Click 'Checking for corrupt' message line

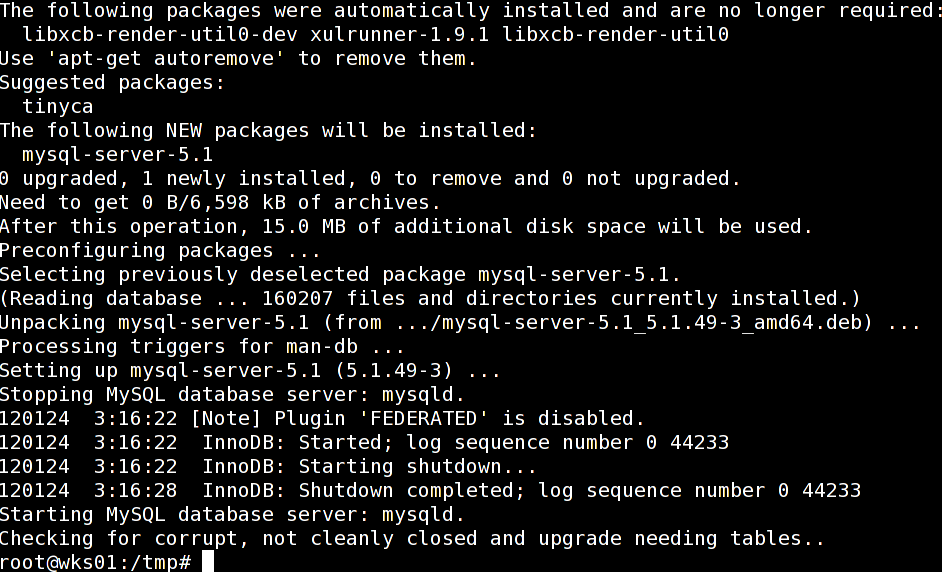pos(412,539)
